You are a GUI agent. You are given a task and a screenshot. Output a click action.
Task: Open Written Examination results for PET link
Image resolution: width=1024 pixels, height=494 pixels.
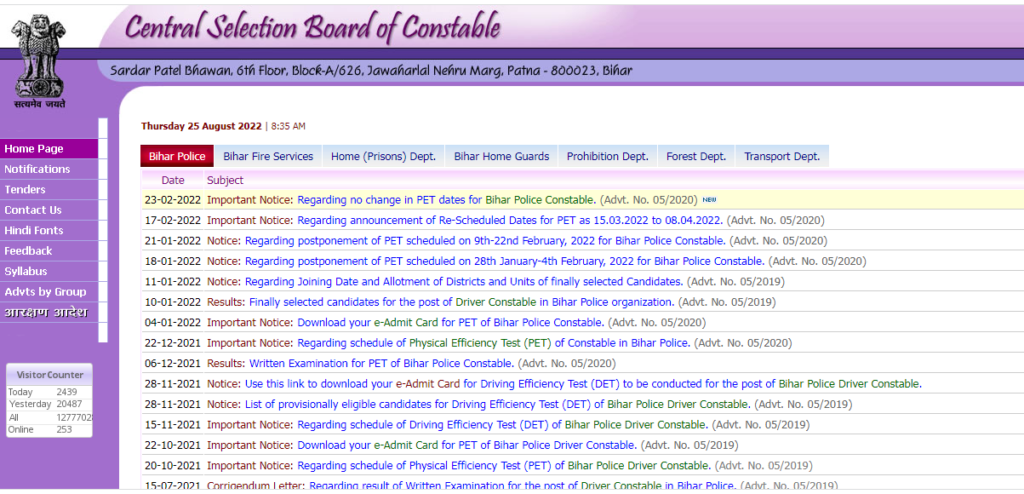[382, 363]
